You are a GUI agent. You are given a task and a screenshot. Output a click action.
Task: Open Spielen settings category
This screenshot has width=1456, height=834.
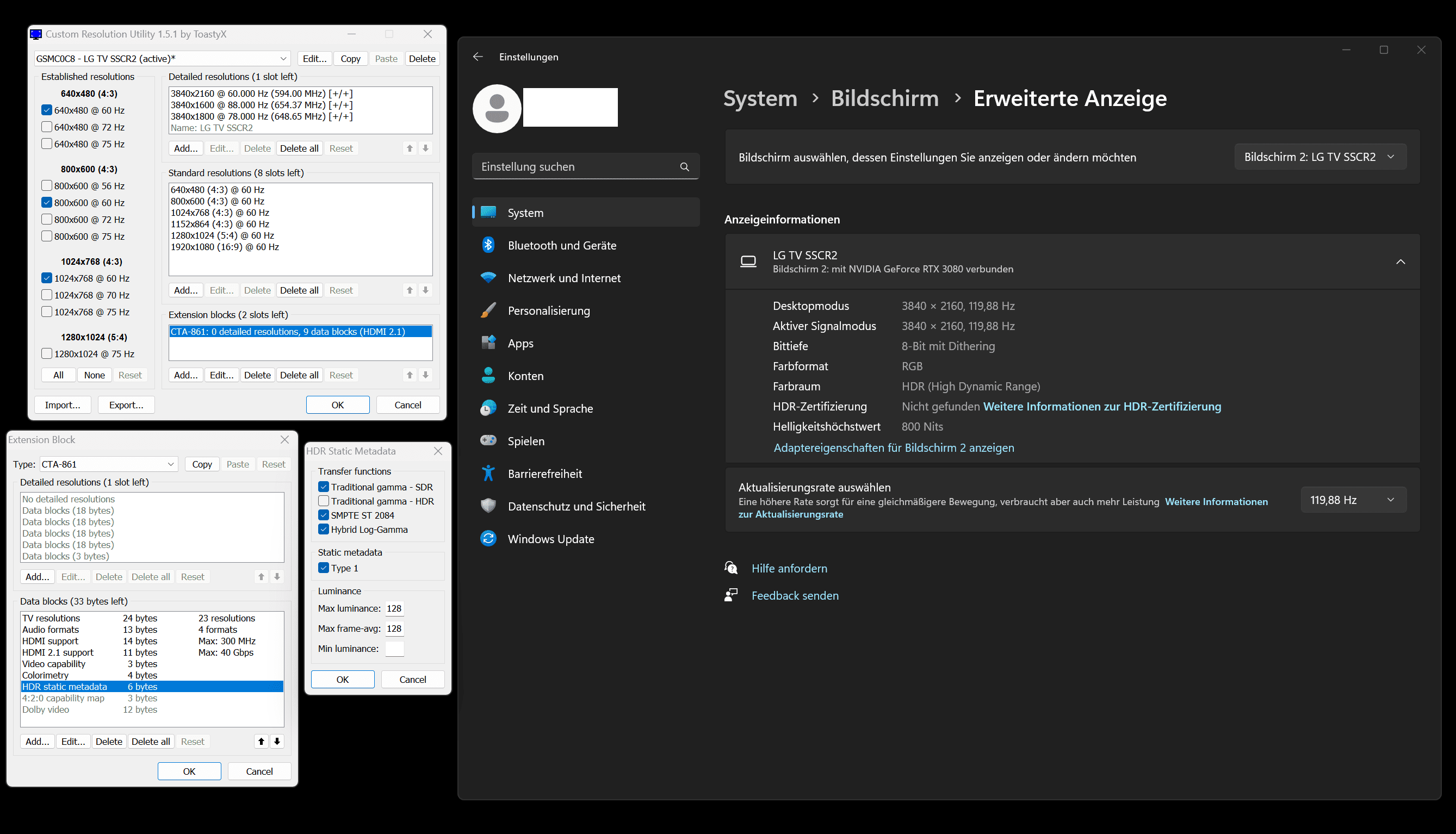(586, 441)
